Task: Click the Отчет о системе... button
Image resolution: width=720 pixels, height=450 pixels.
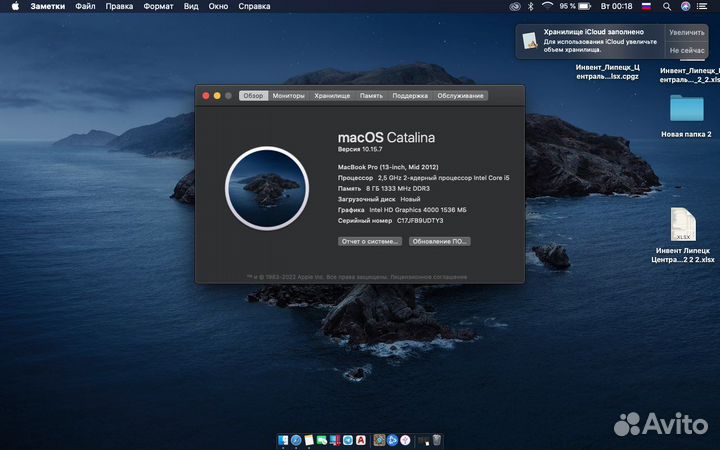Action: pyautogui.click(x=370, y=241)
